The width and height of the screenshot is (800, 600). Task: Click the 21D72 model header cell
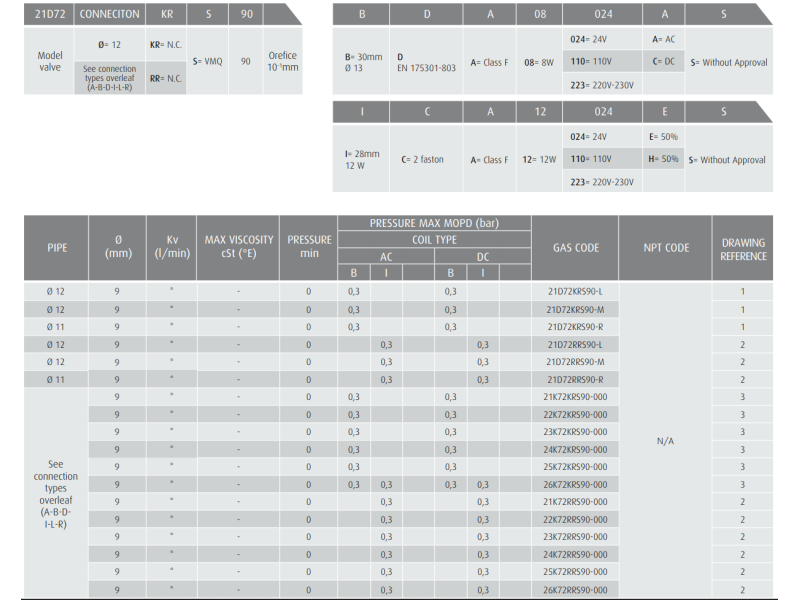point(49,14)
